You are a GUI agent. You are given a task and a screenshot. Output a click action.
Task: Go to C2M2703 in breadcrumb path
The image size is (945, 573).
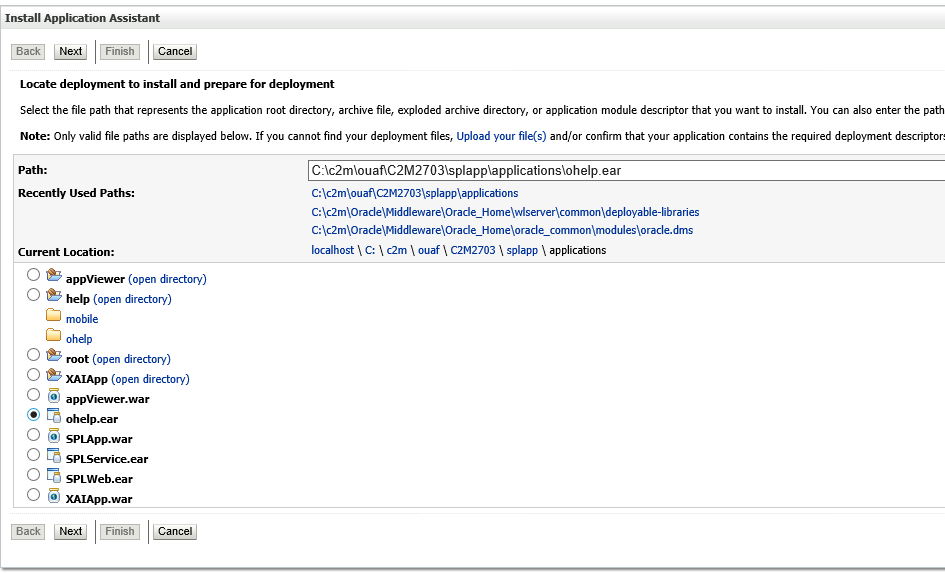click(x=473, y=250)
